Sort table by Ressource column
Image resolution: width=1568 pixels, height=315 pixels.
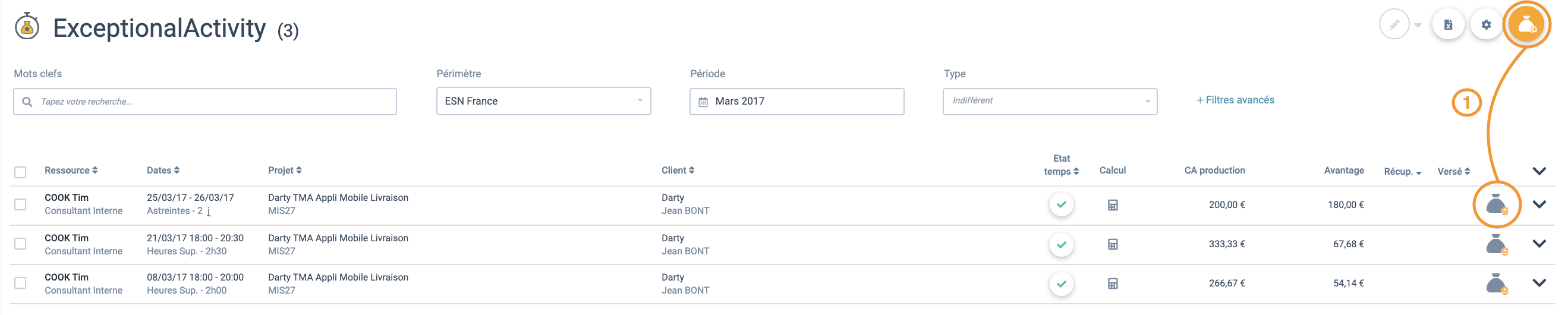point(71,170)
